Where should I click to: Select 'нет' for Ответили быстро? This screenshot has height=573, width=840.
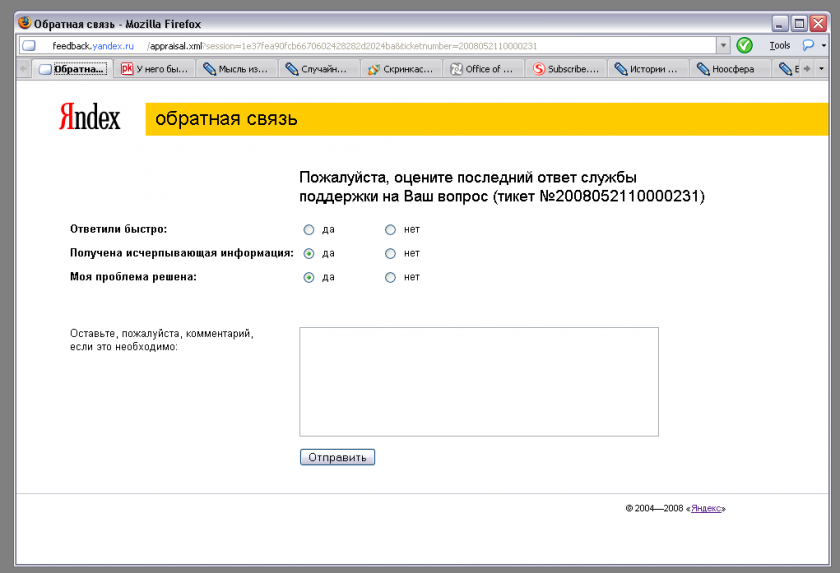click(391, 230)
